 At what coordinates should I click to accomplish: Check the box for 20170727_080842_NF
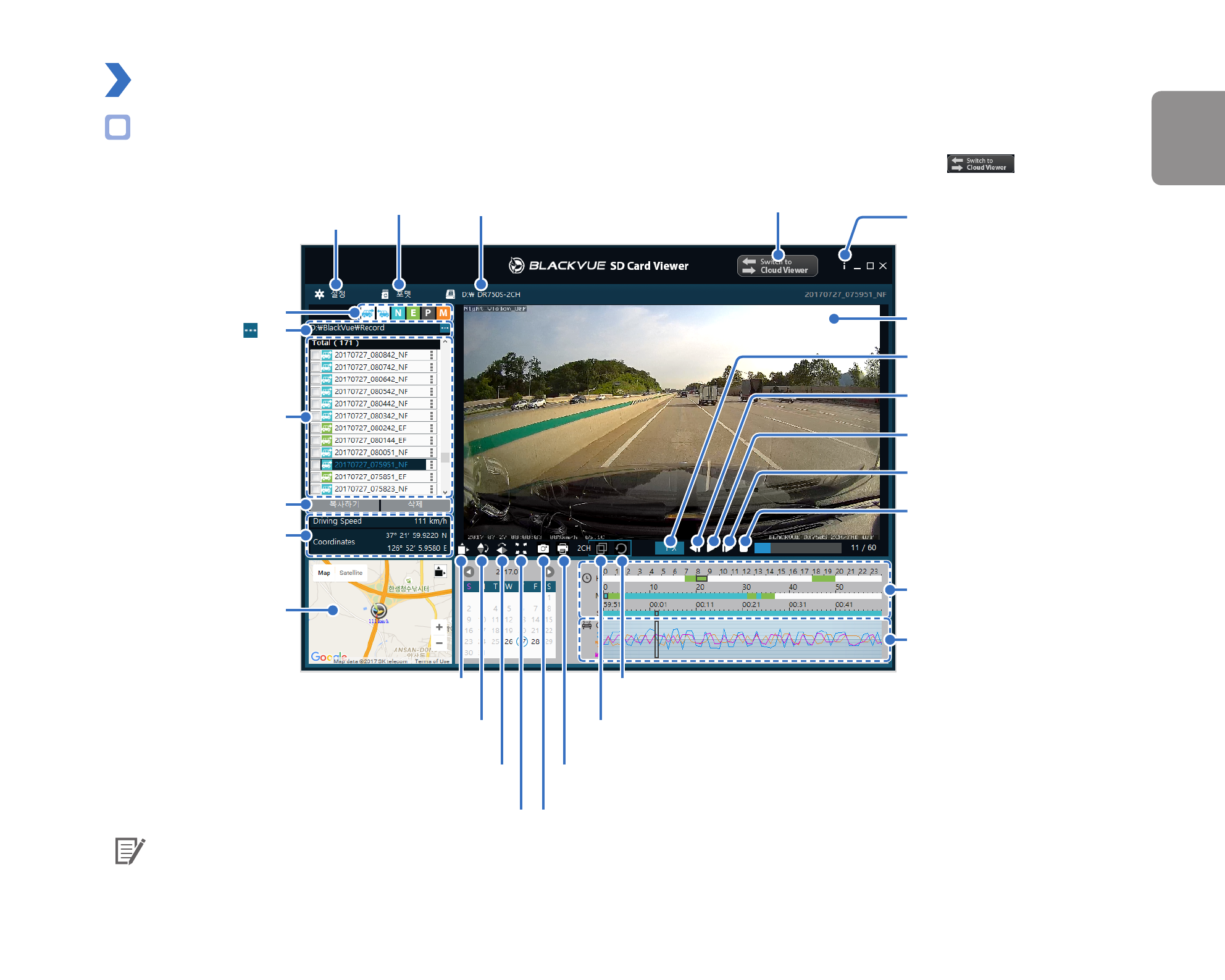coord(316,355)
